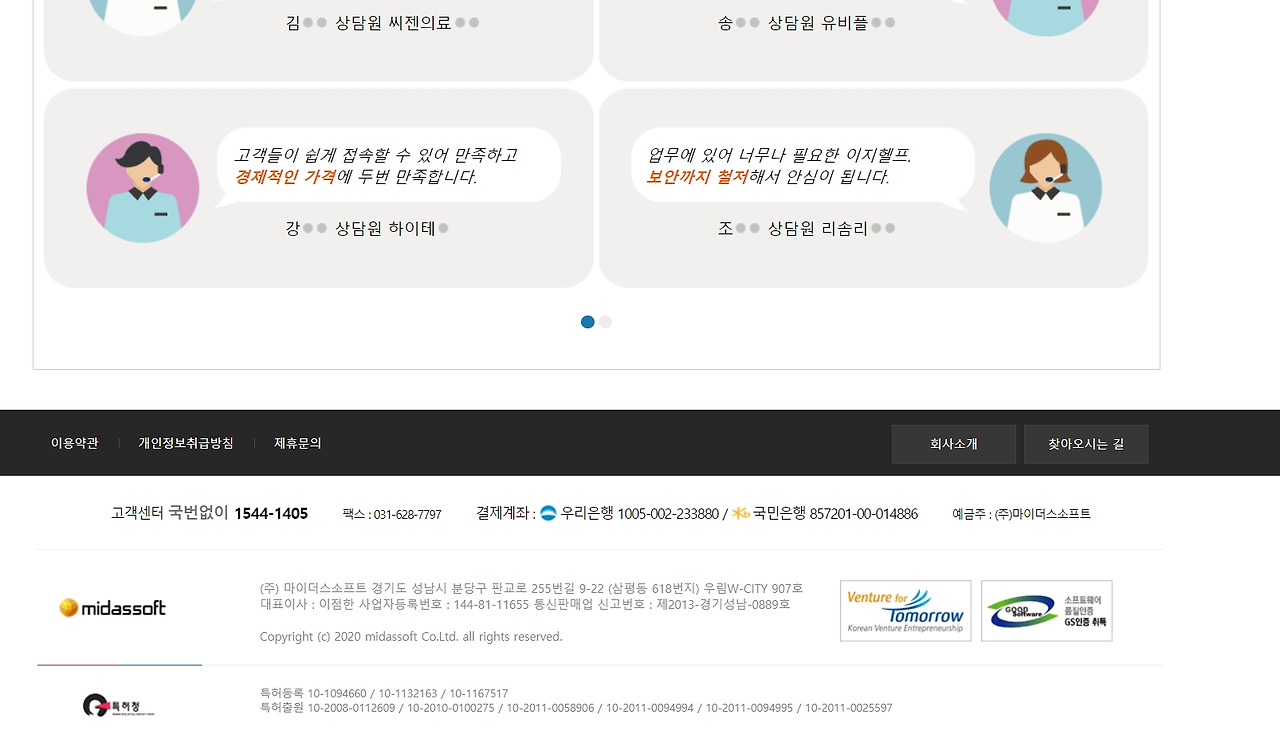Click the 우리은행 bank icon
This screenshot has height=738, width=1280.
548,513
